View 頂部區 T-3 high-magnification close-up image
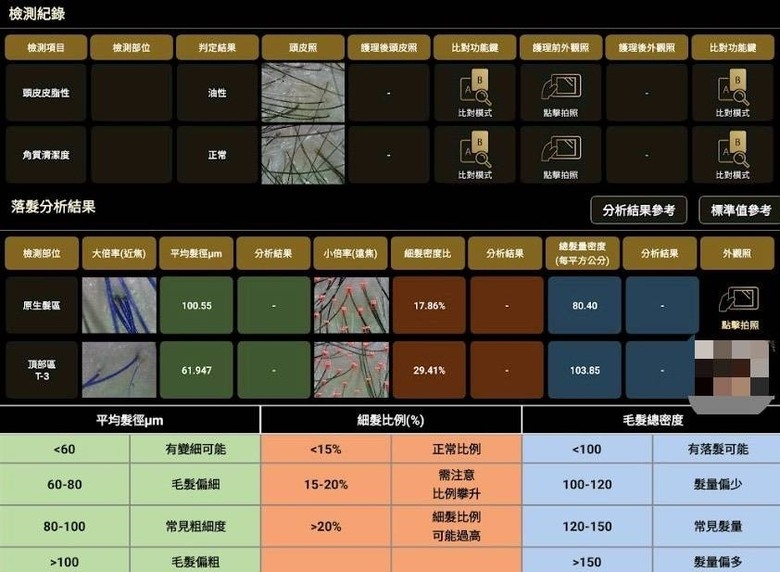The height and width of the screenshot is (572, 780). click(119, 370)
